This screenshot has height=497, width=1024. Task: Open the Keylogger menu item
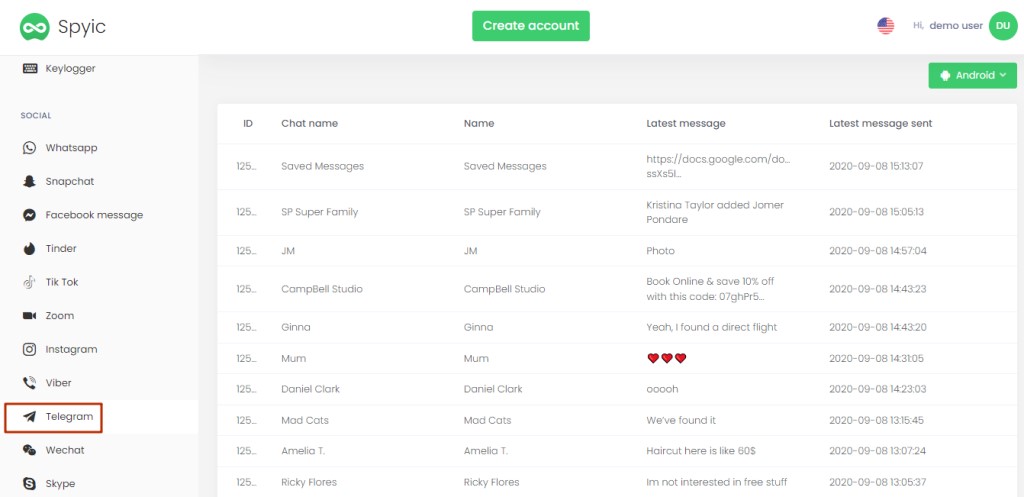(71, 68)
